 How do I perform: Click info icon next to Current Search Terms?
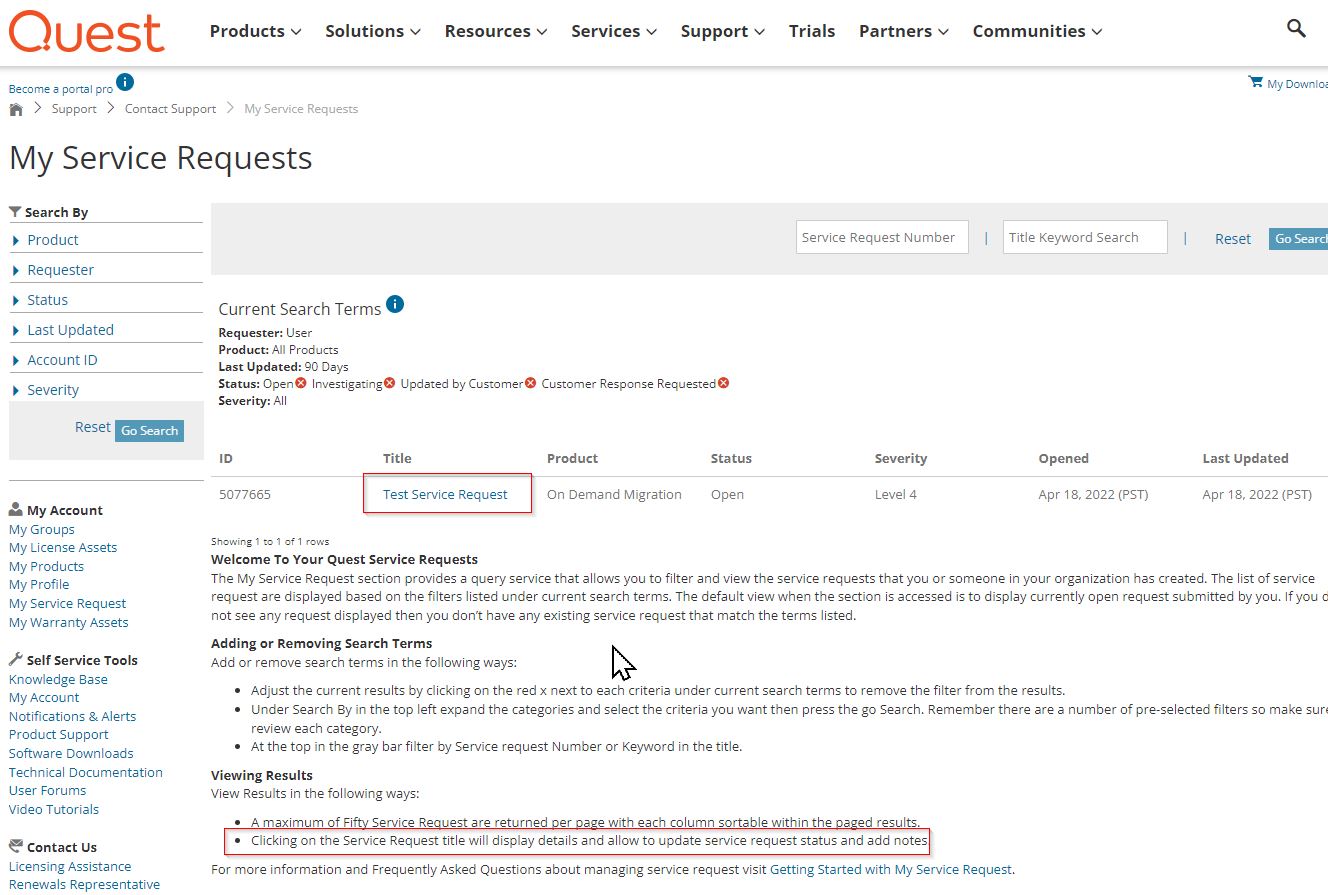click(395, 304)
